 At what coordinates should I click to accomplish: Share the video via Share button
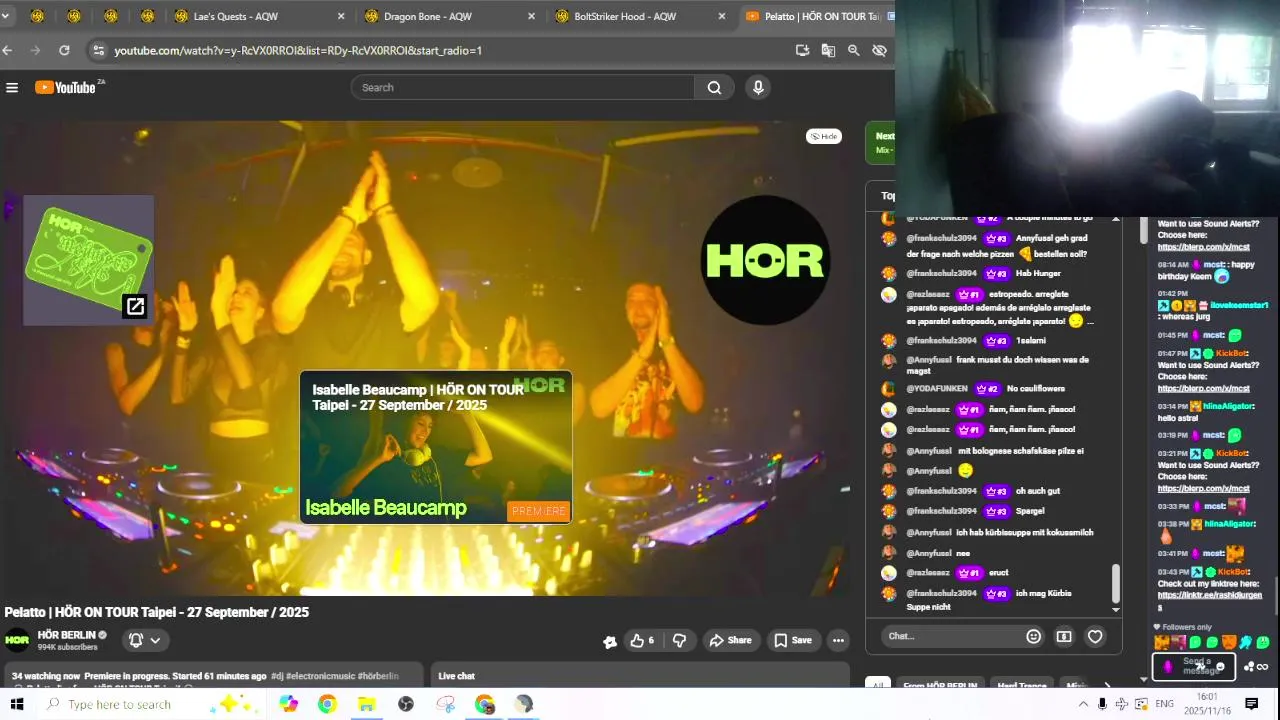click(730, 640)
